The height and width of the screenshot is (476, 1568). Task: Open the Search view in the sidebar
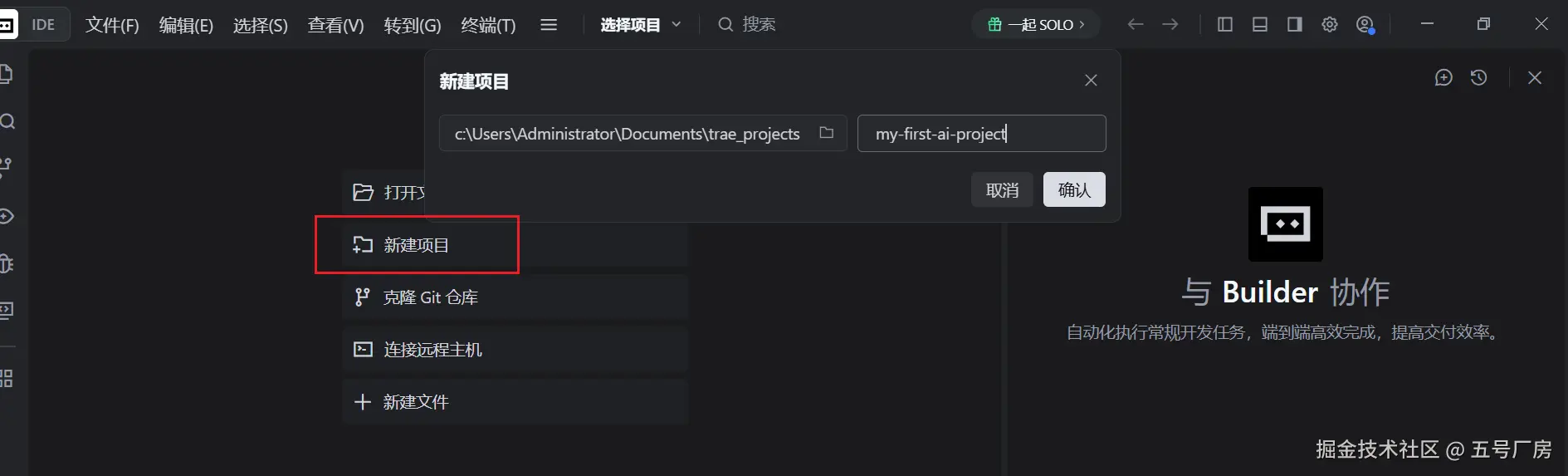7,122
